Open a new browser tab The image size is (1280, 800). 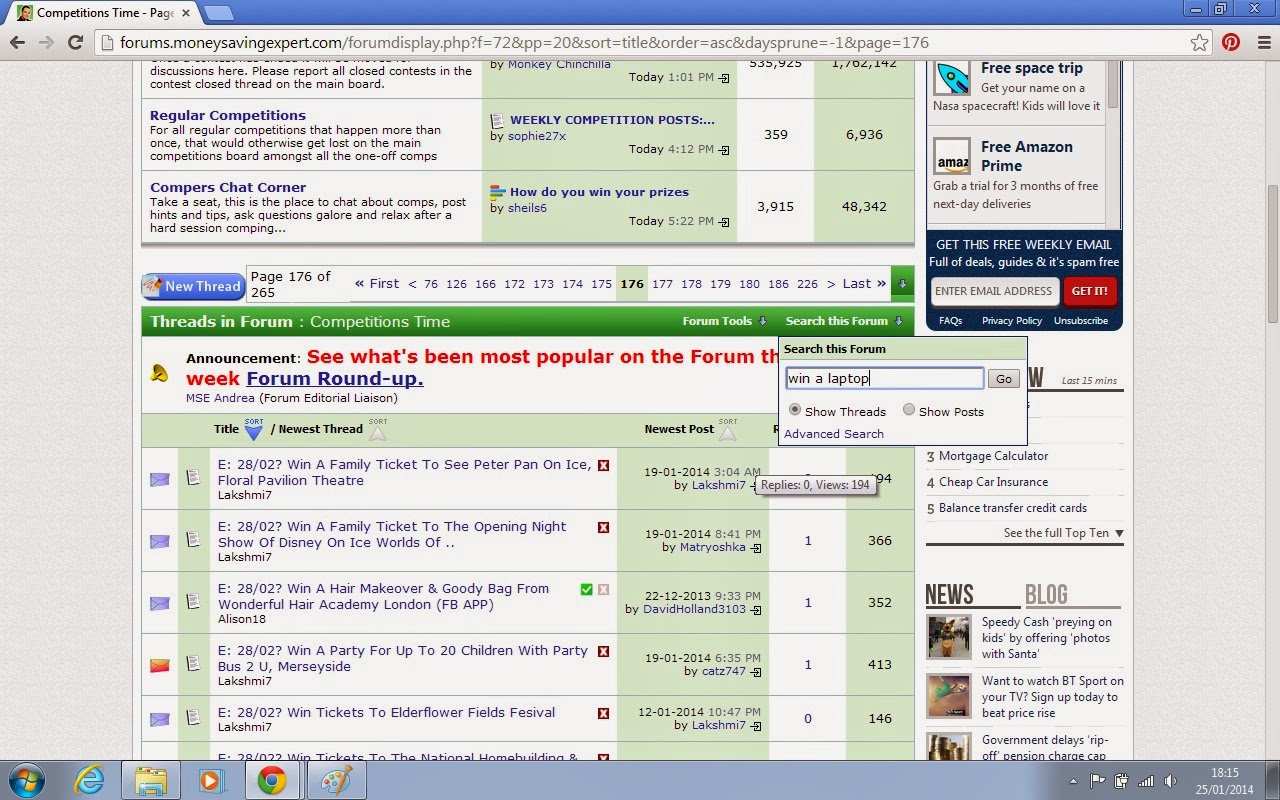coord(218,13)
